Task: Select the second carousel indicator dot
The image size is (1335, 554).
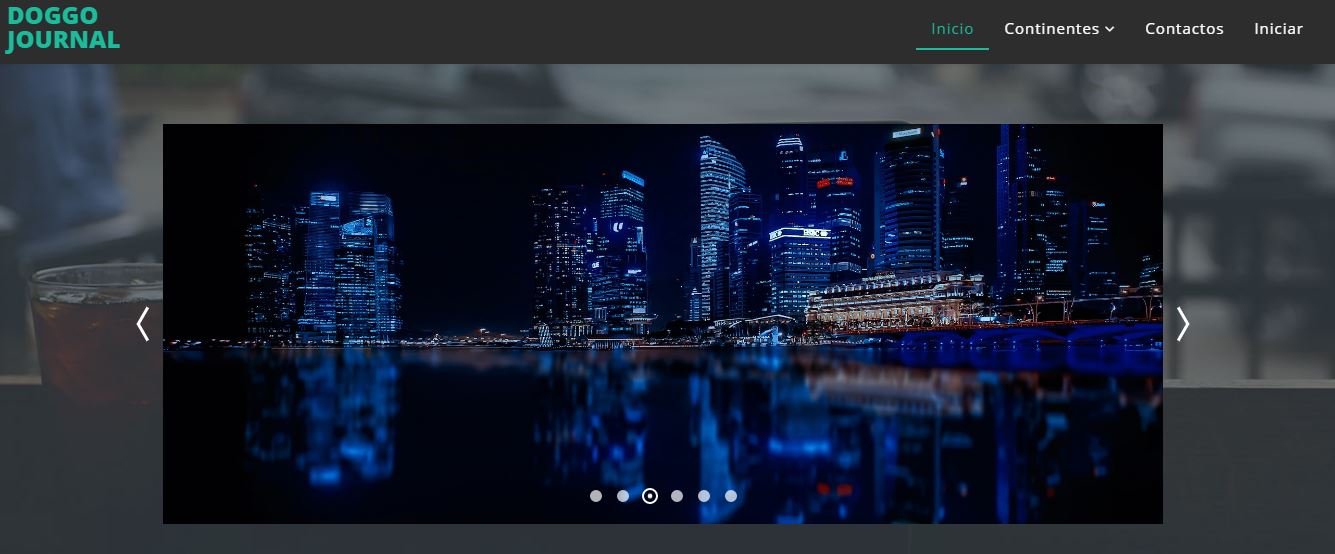Action: coord(623,496)
